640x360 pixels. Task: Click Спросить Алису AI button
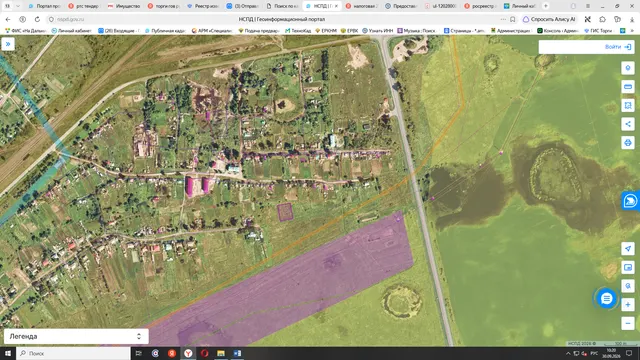pos(549,19)
